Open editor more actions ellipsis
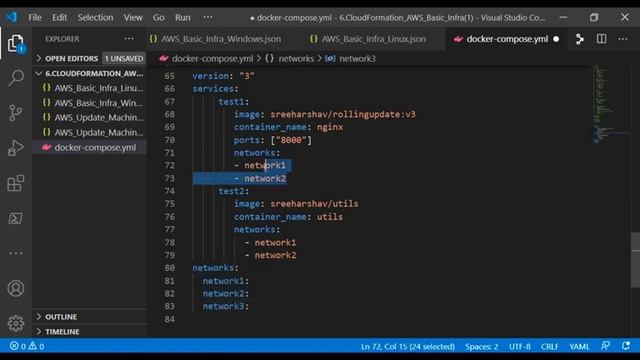Screen dimensions: 640x360 pyautogui.click(x=622, y=39)
